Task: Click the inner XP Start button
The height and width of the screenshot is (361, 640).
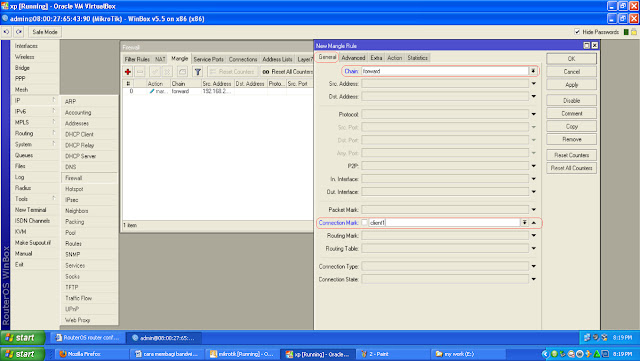Action: [22, 338]
